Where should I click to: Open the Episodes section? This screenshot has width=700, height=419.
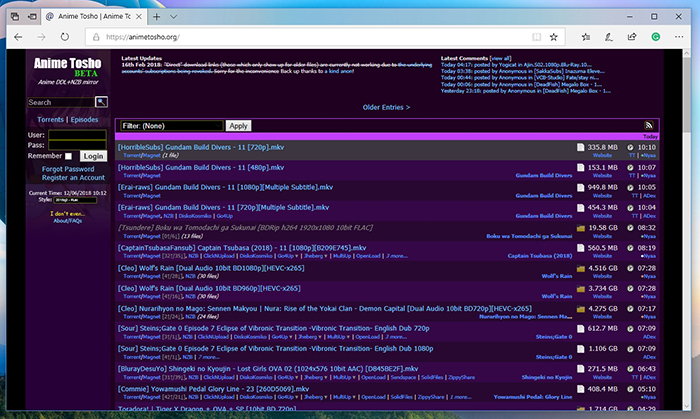point(84,120)
